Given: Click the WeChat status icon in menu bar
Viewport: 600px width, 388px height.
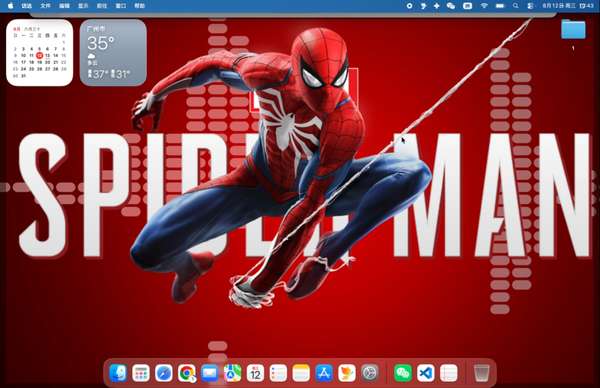Looking at the screenshot, I should (451, 6).
